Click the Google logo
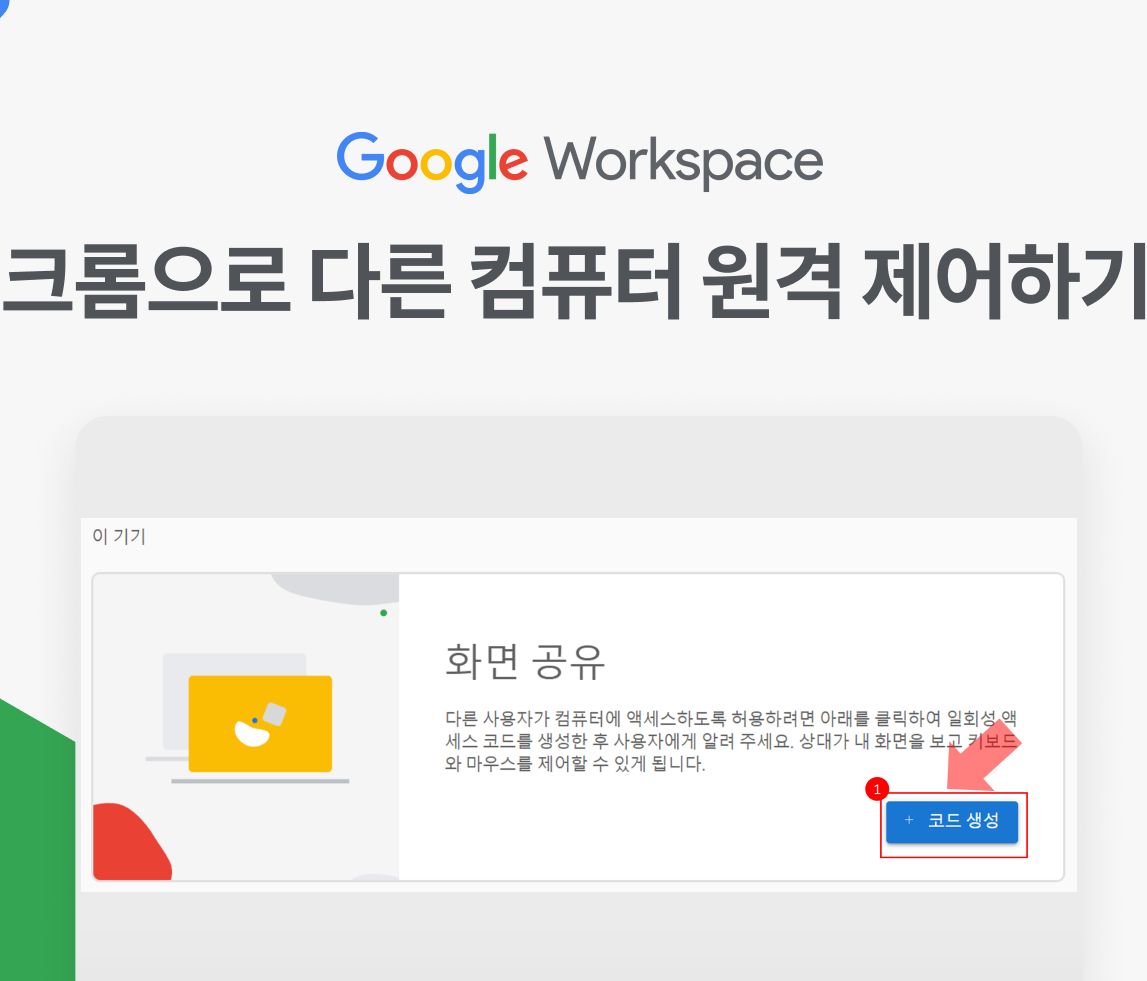 (x=432, y=160)
